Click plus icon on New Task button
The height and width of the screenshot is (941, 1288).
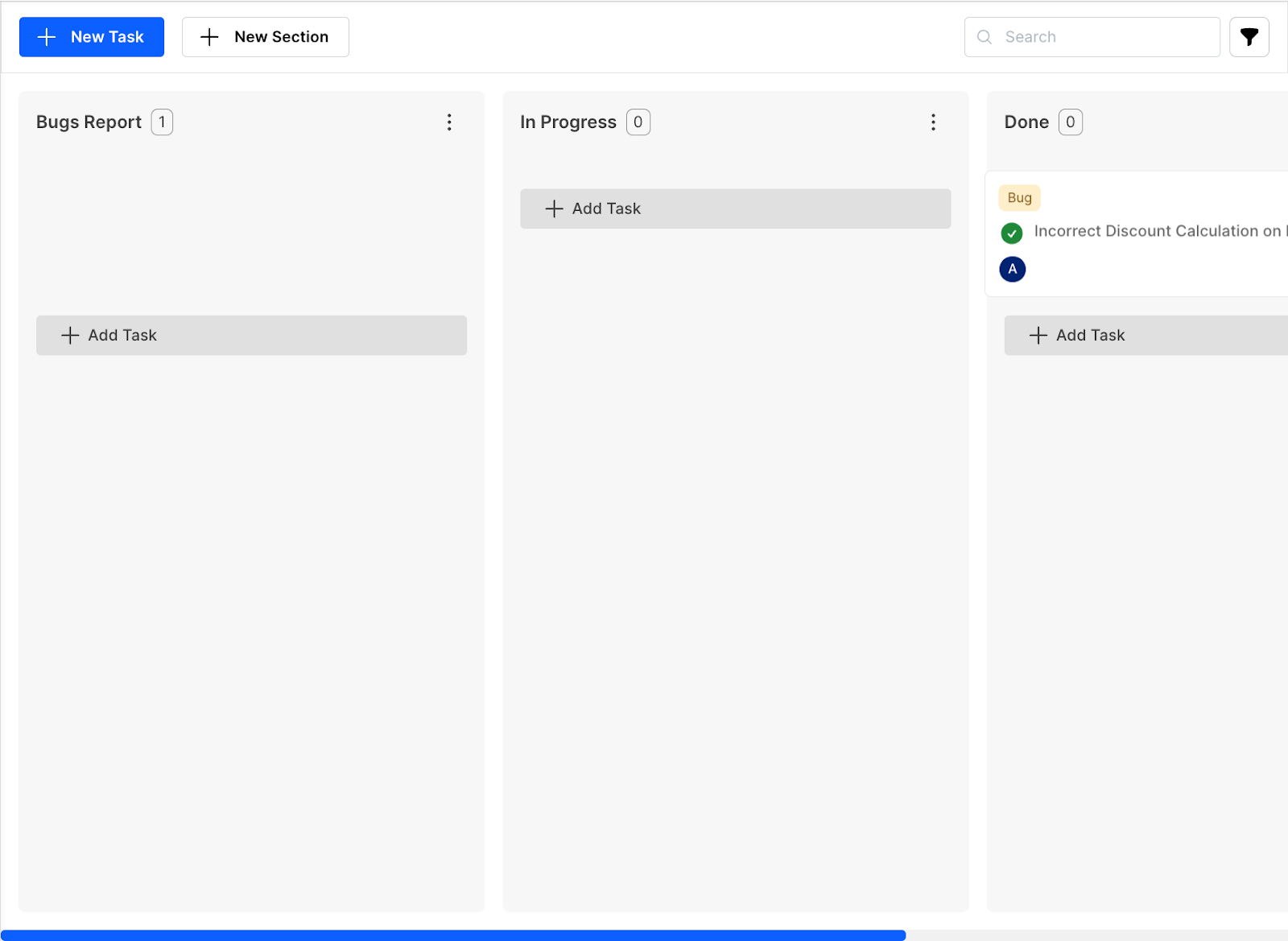tap(47, 37)
